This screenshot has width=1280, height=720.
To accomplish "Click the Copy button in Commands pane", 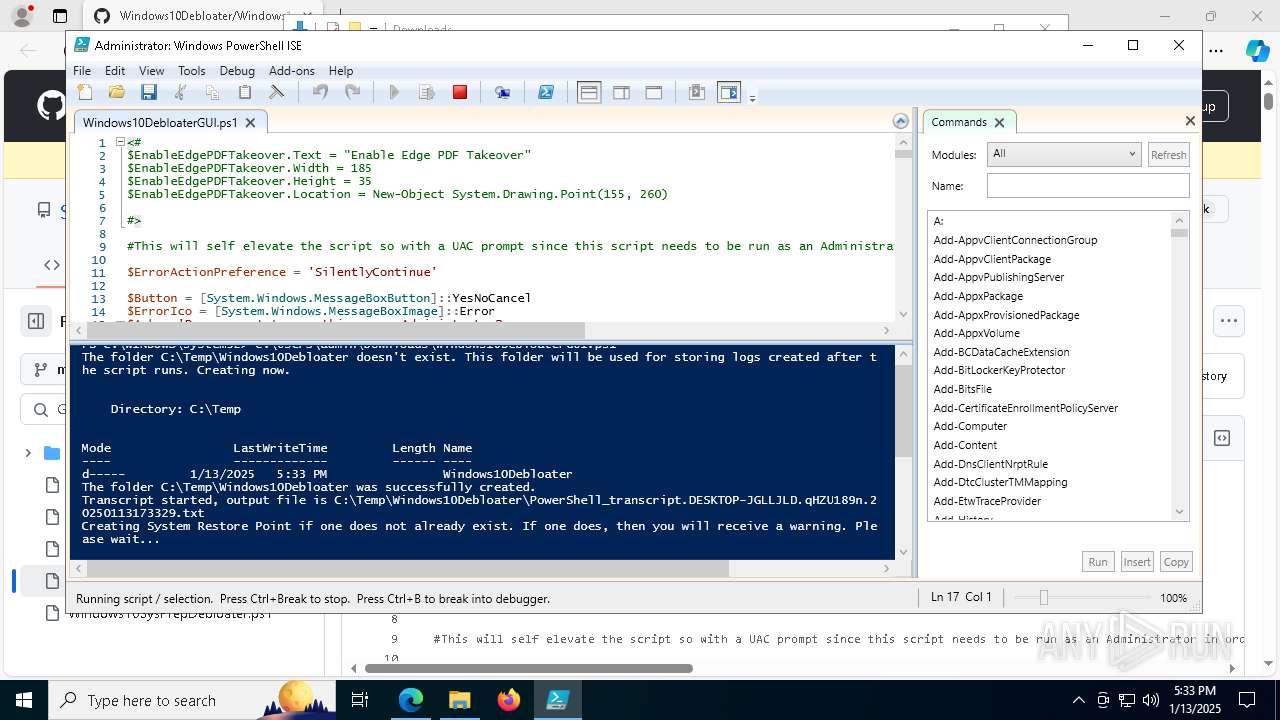I will coord(1176,562).
